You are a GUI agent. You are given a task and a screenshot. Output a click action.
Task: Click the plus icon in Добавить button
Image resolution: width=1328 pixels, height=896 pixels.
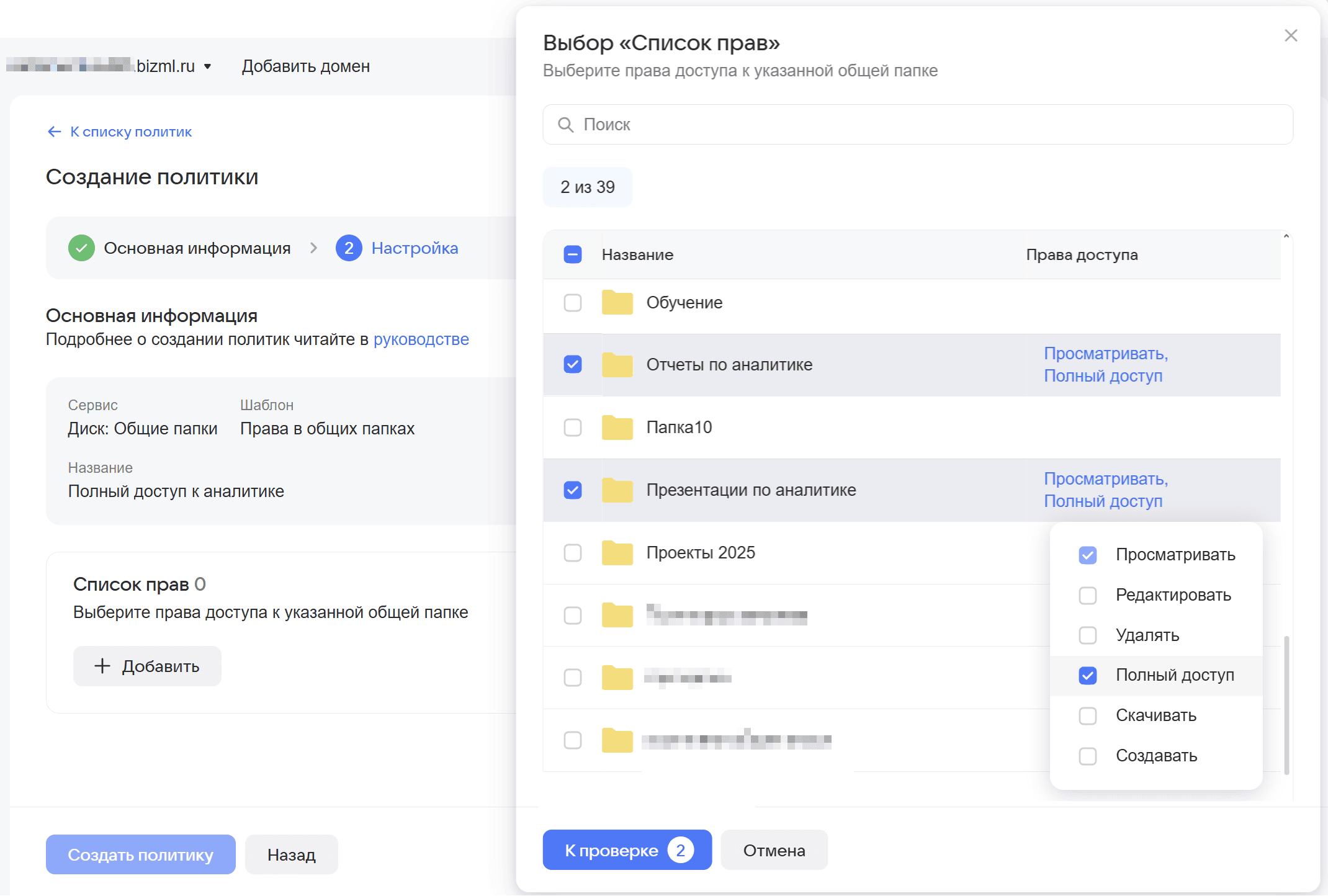102,666
